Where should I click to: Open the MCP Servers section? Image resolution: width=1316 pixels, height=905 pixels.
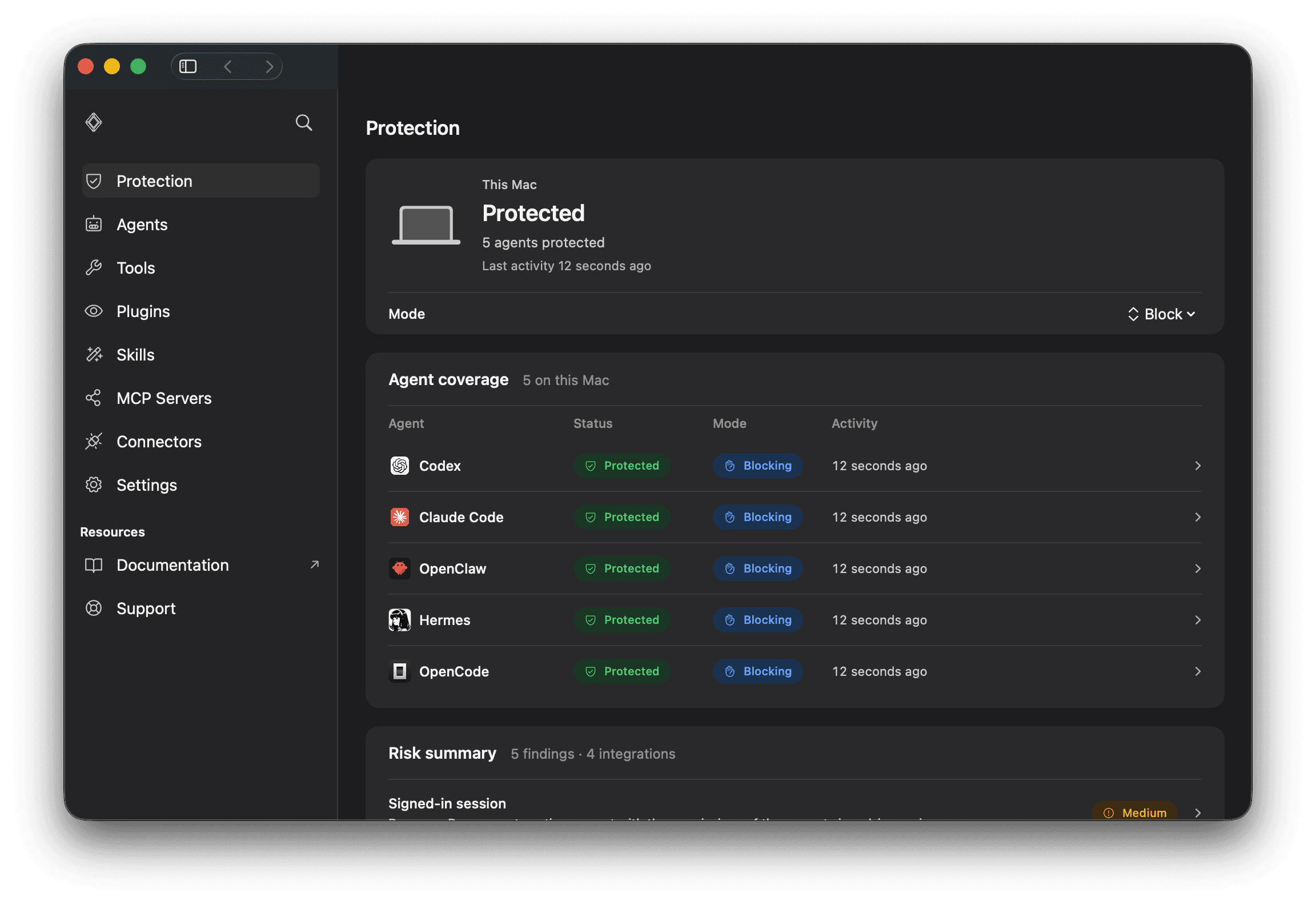click(x=201, y=398)
